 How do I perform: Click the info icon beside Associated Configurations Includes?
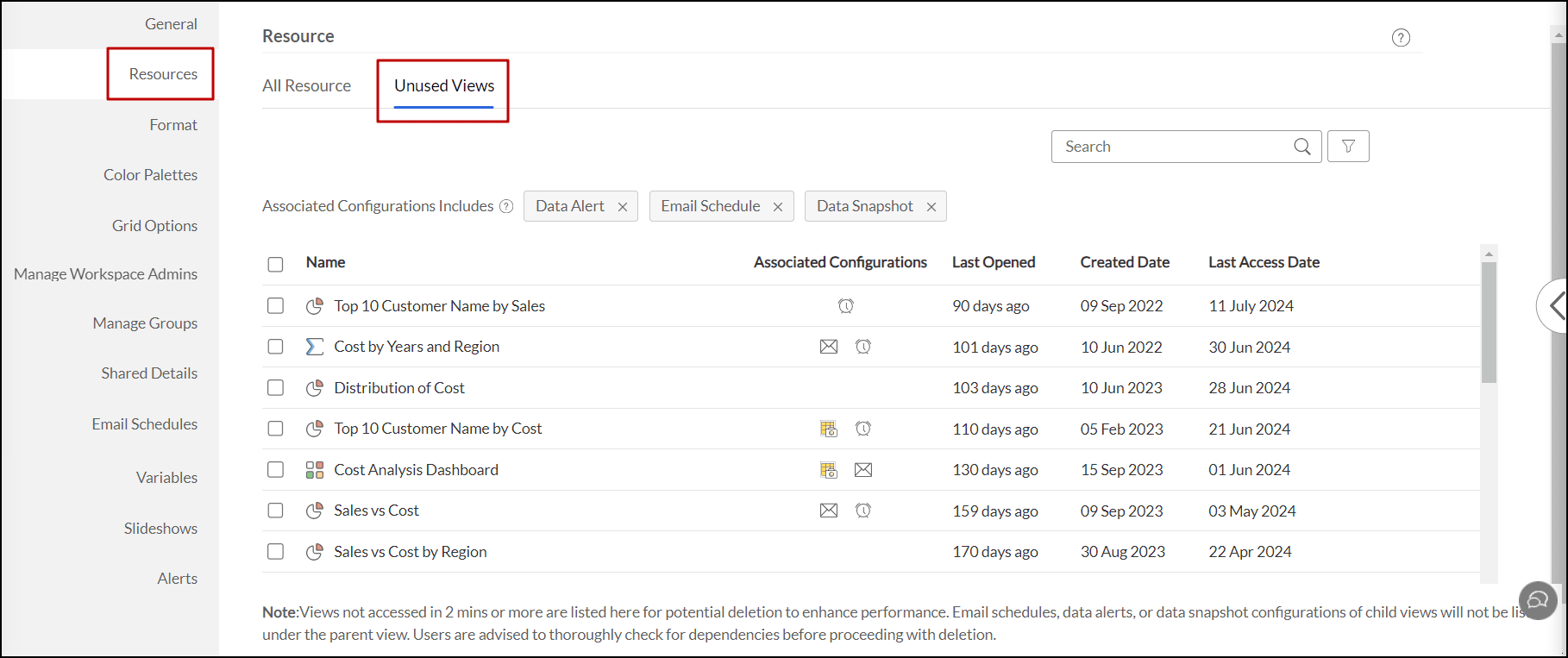[506, 206]
